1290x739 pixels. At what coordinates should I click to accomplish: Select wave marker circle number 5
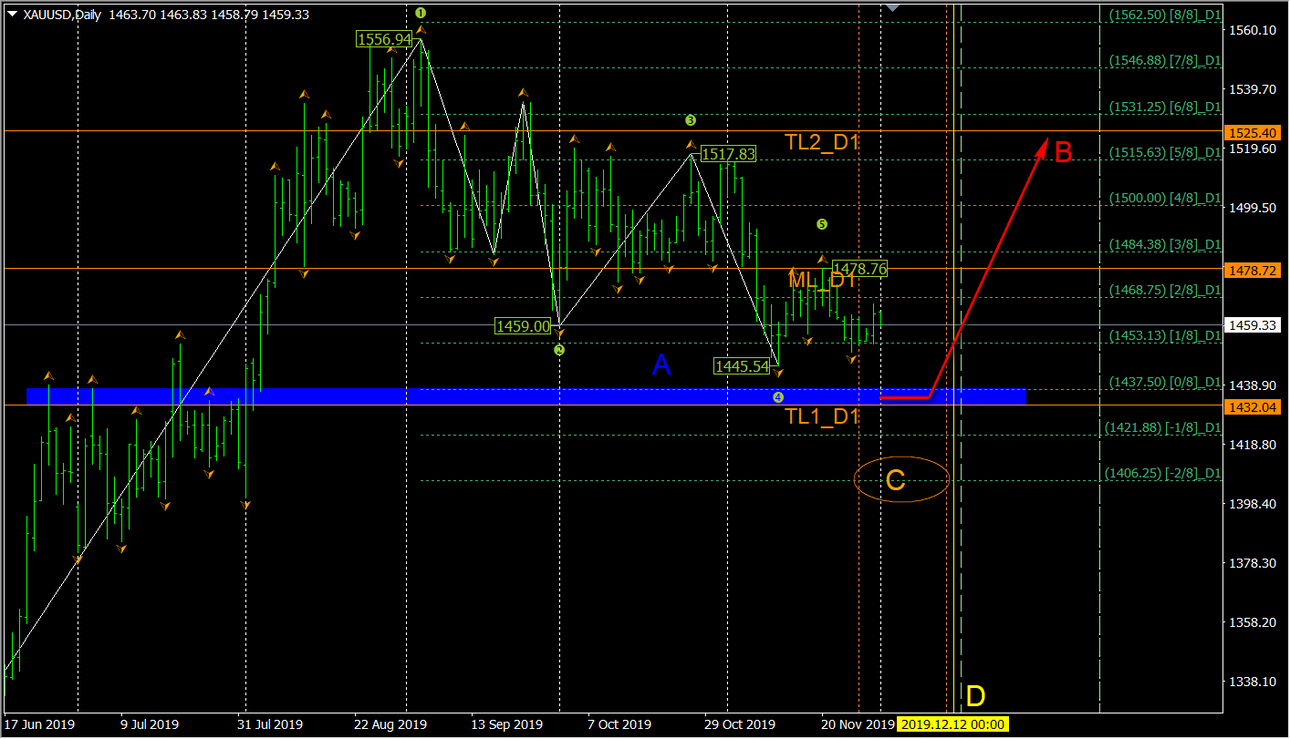[x=821, y=224]
